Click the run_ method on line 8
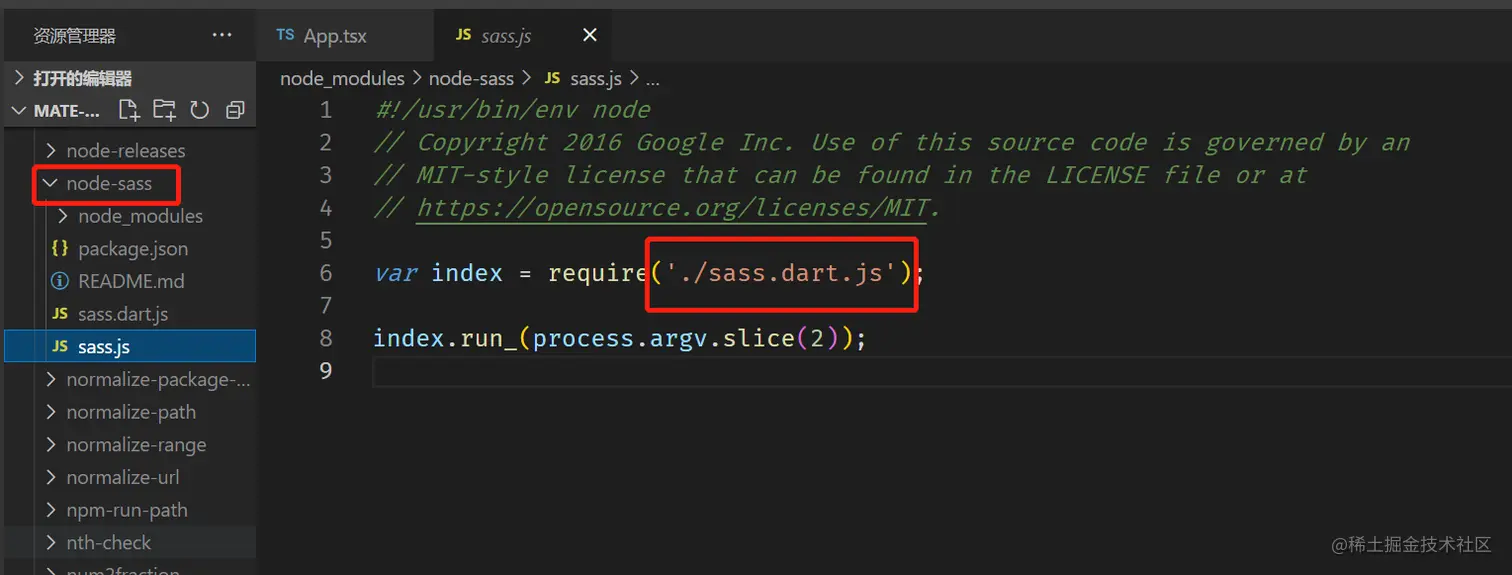Screen dimensions: 1512x575 pos(488,339)
